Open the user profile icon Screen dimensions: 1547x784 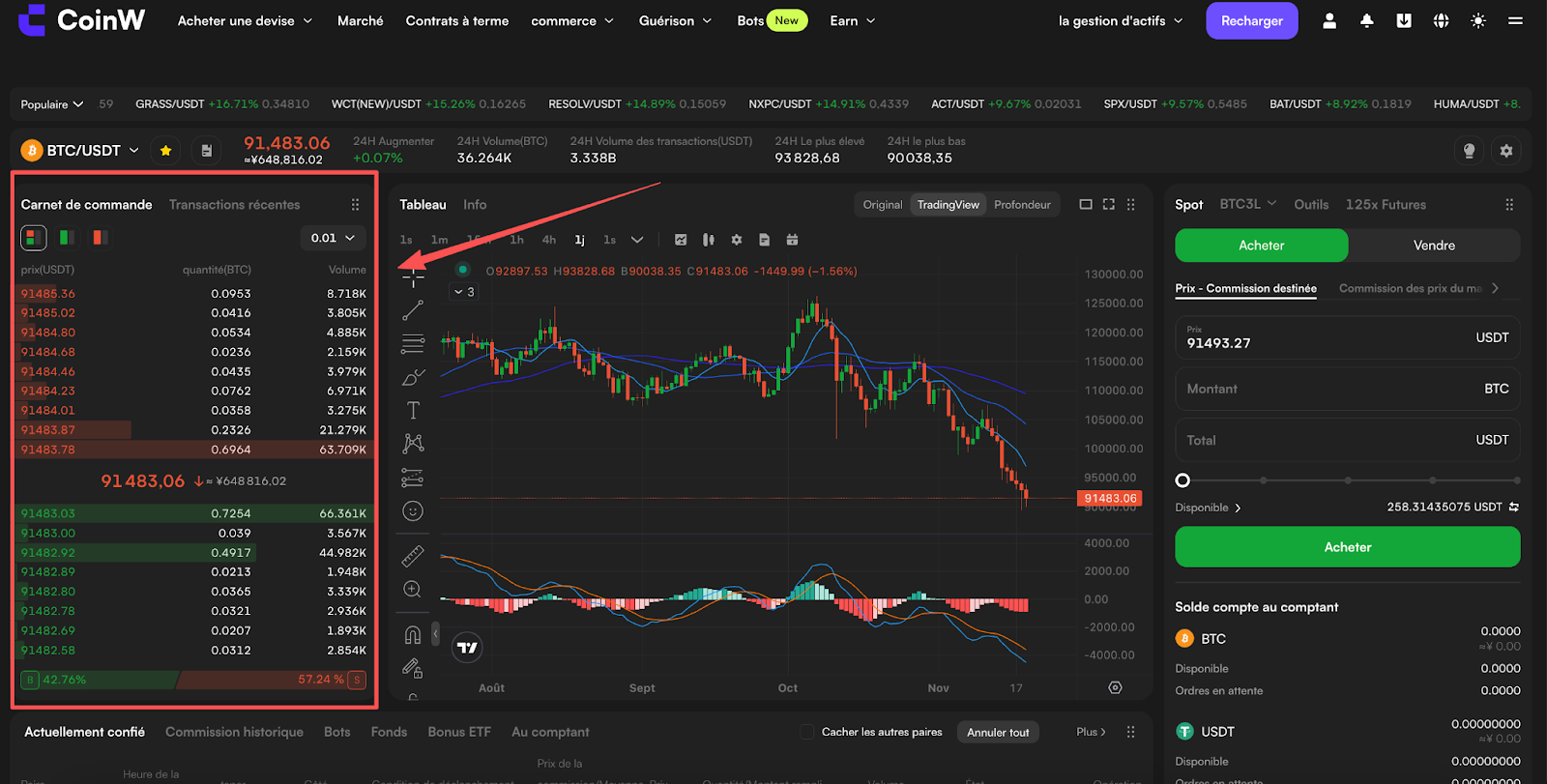1329,20
